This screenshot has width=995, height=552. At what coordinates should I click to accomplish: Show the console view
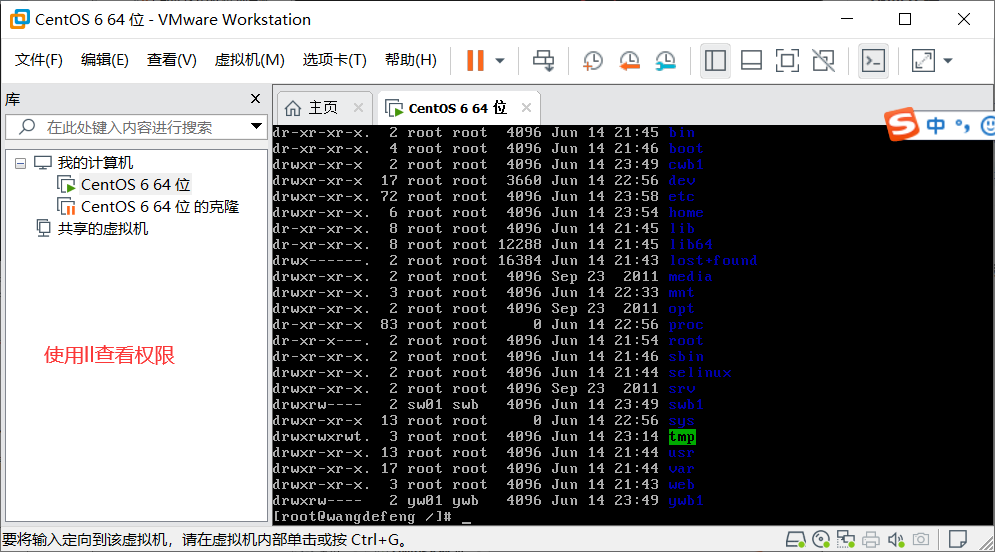coord(874,61)
